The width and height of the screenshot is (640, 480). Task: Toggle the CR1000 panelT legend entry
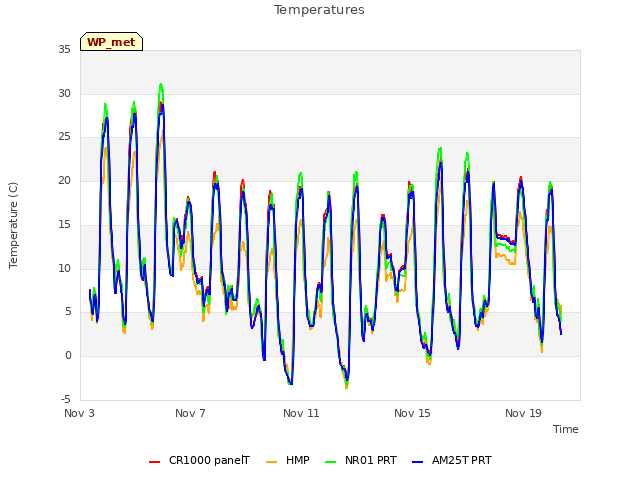(x=199, y=460)
